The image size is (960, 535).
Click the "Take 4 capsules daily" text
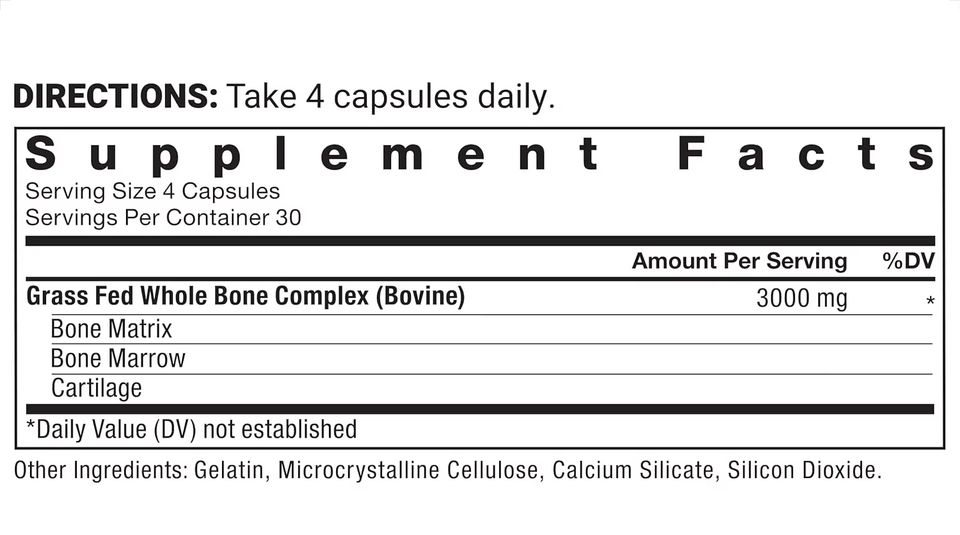click(390, 97)
